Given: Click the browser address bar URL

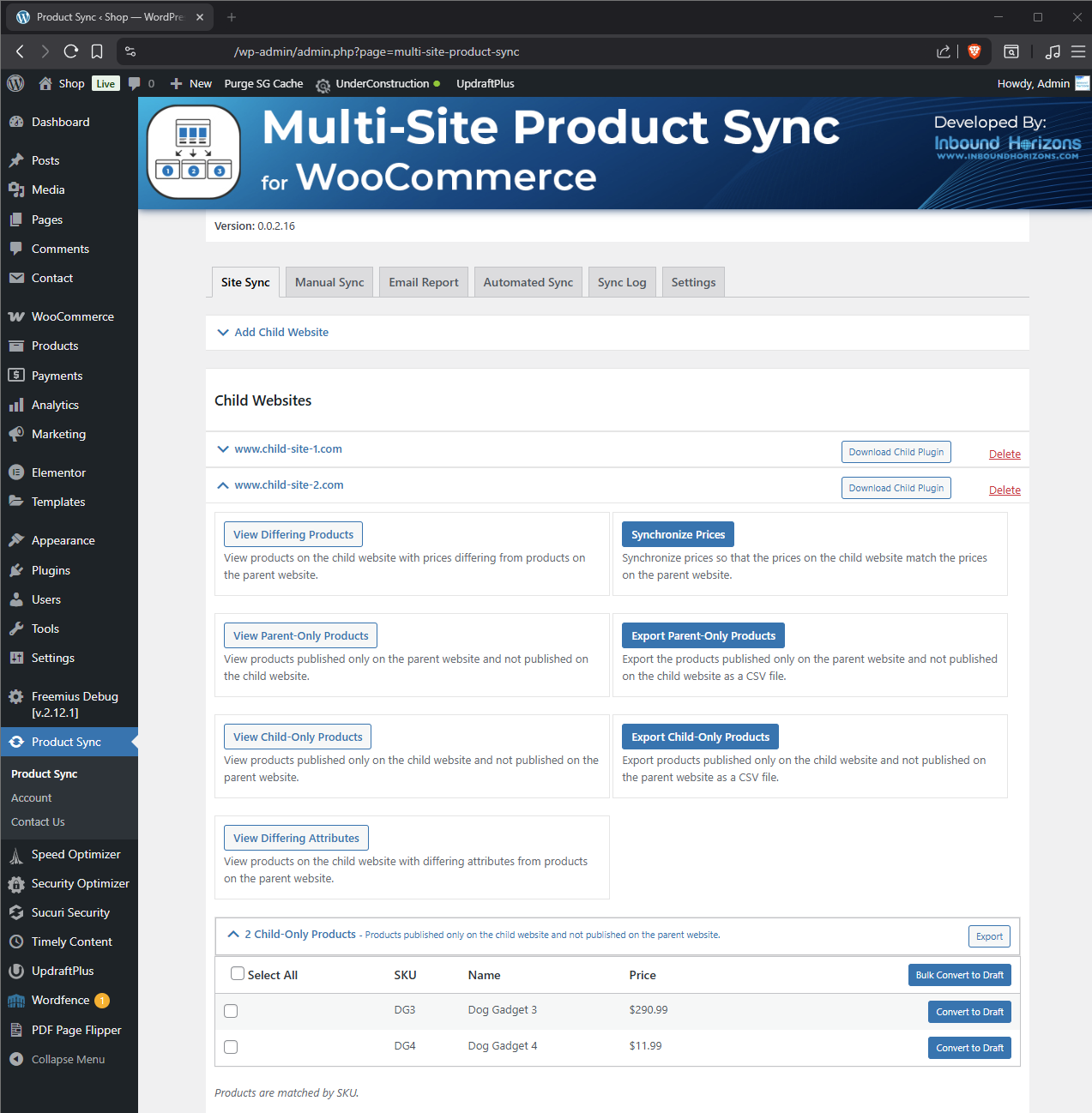Looking at the screenshot, I should pyautogui.click(x=377, y=51).
